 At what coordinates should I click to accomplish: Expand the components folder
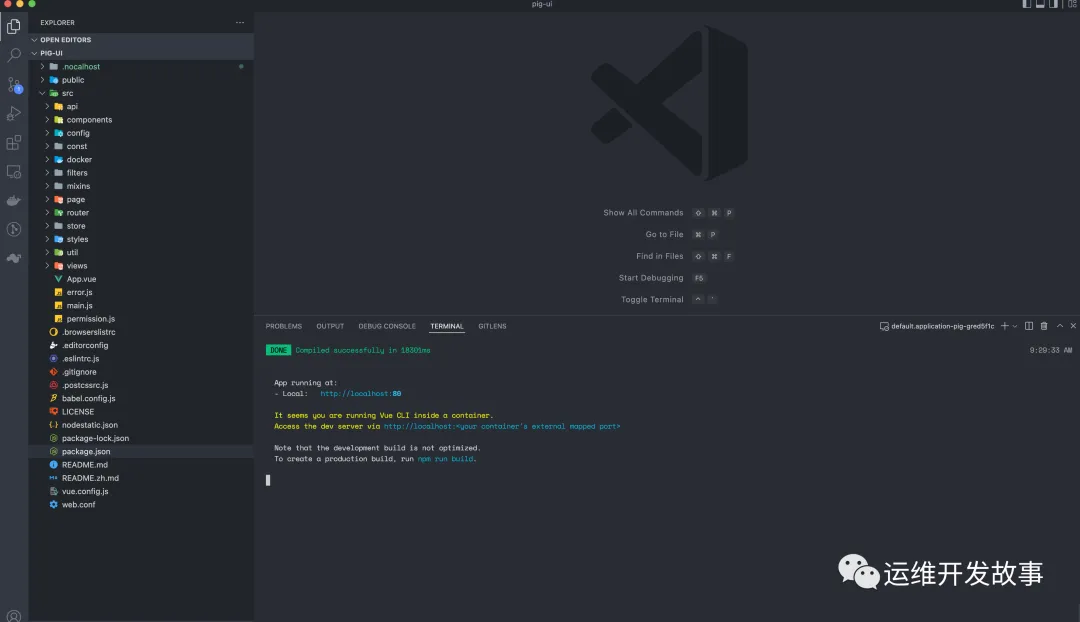click(x=141, y=120)
